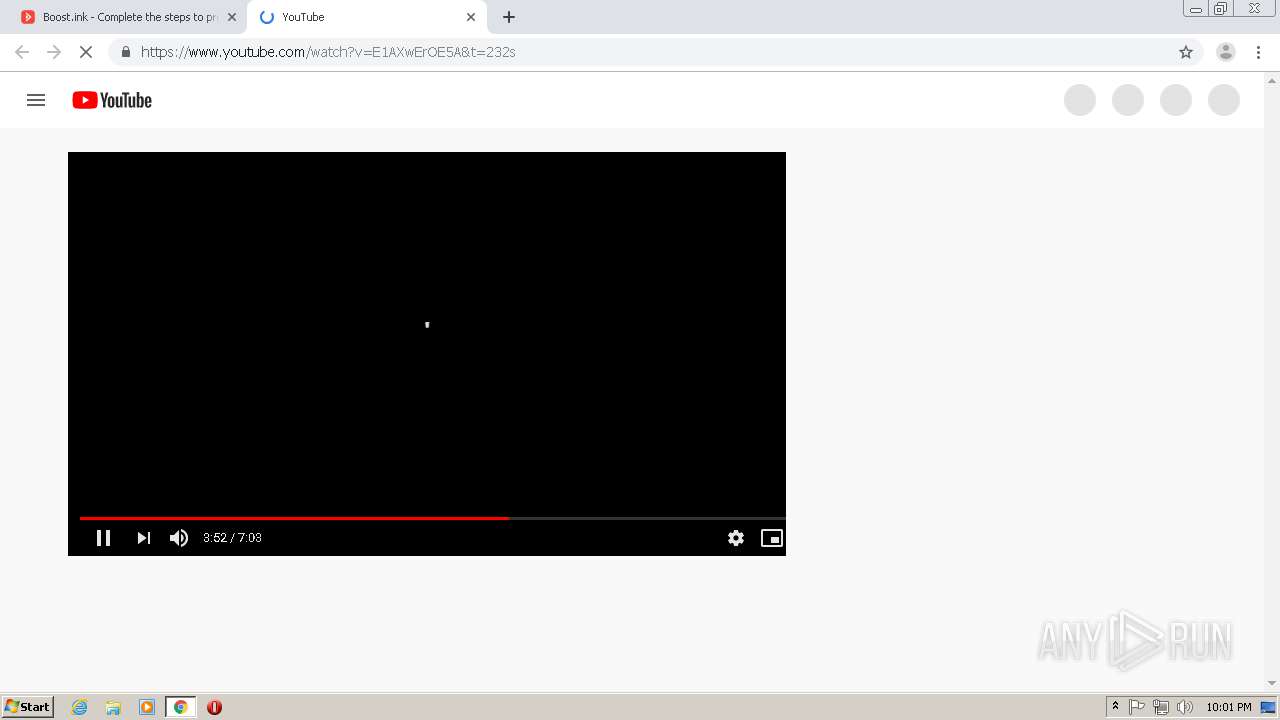Open a new browser tab
Image resolution: width=1280 pixels, height=720 pixels.
pos(509,17)
